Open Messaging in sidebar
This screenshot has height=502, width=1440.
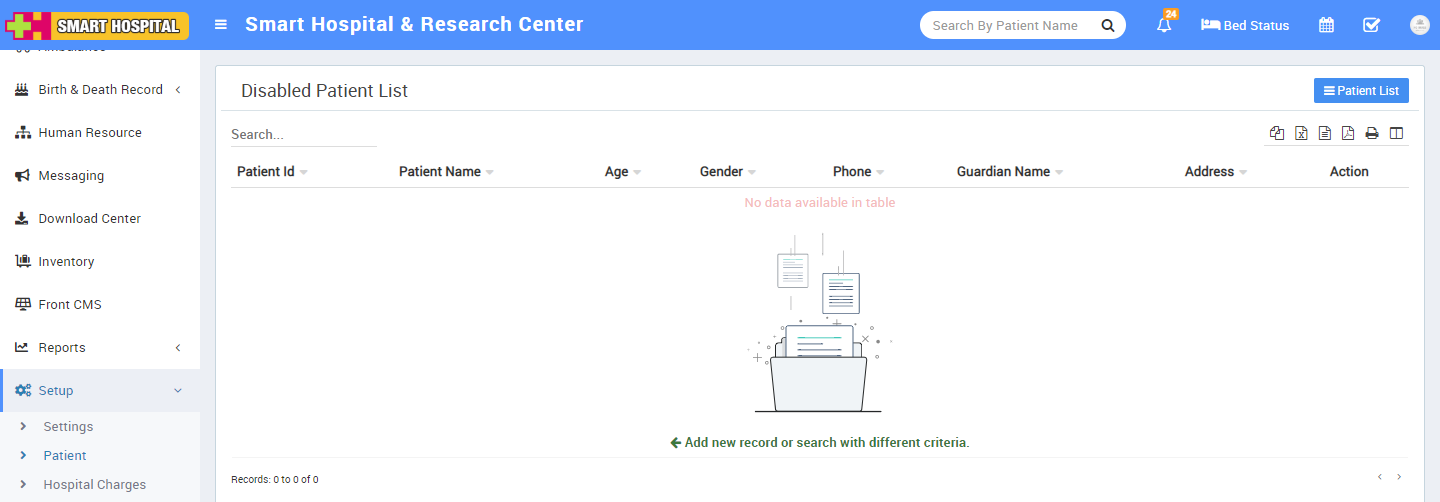point(71,176)
